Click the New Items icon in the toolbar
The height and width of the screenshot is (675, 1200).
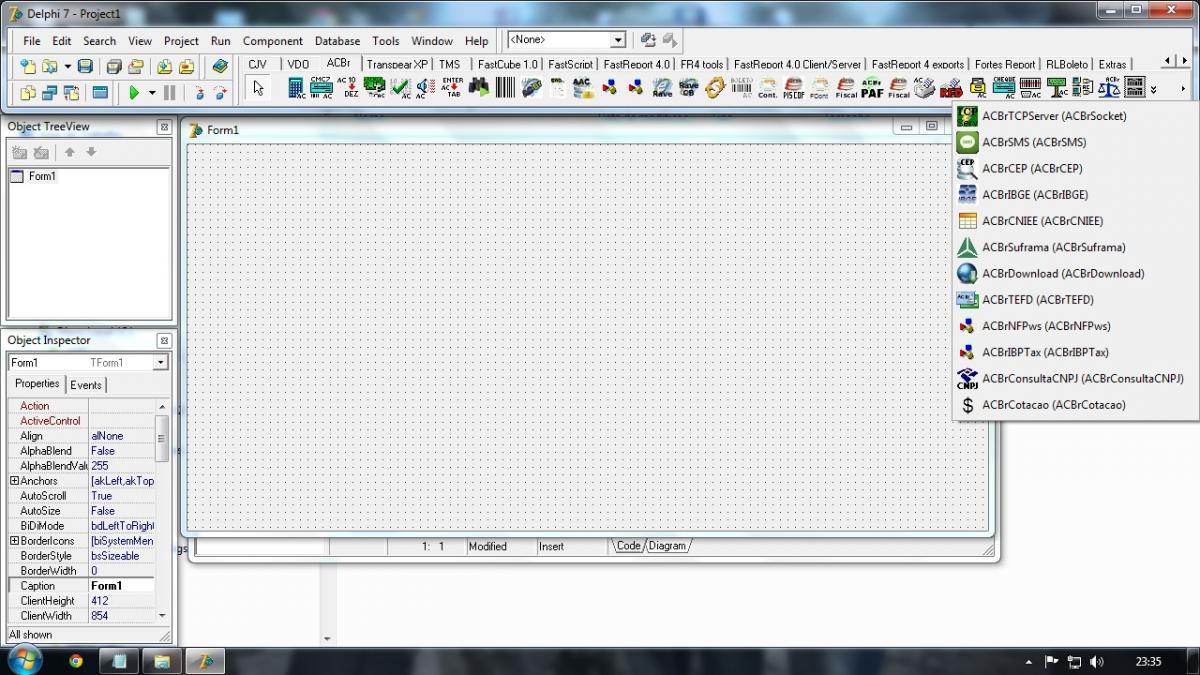tap(27, 66)
